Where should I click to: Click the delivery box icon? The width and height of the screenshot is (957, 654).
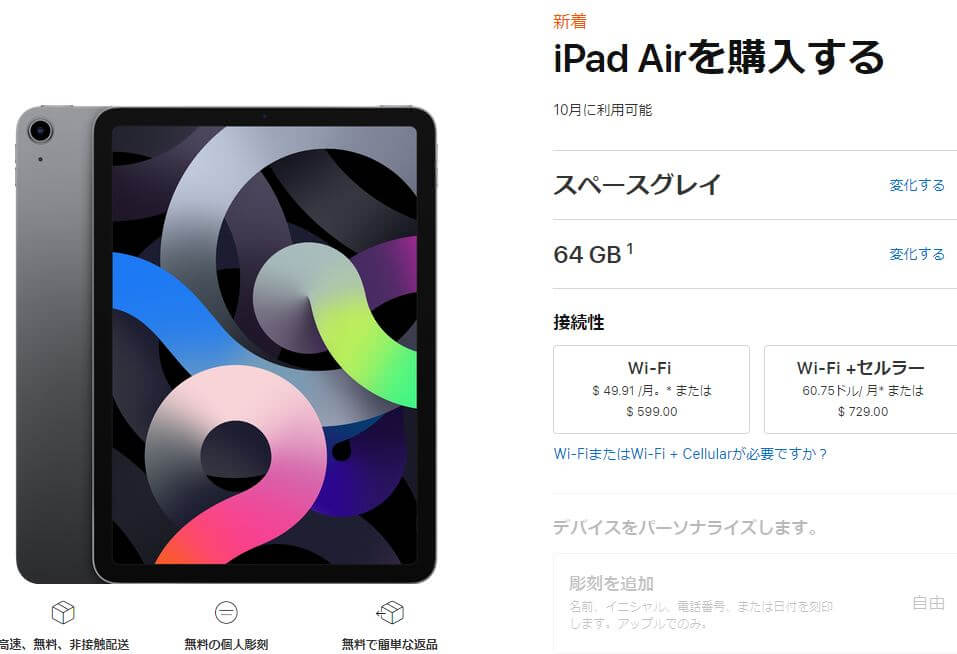tap(63, 612)
